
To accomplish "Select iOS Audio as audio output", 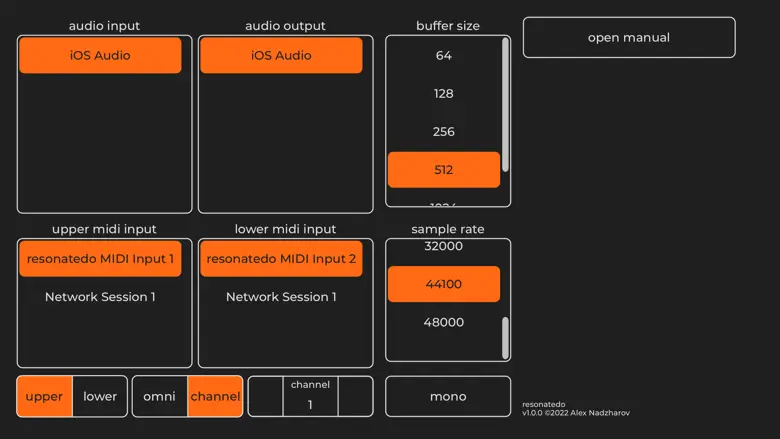I will pos(282,55).
